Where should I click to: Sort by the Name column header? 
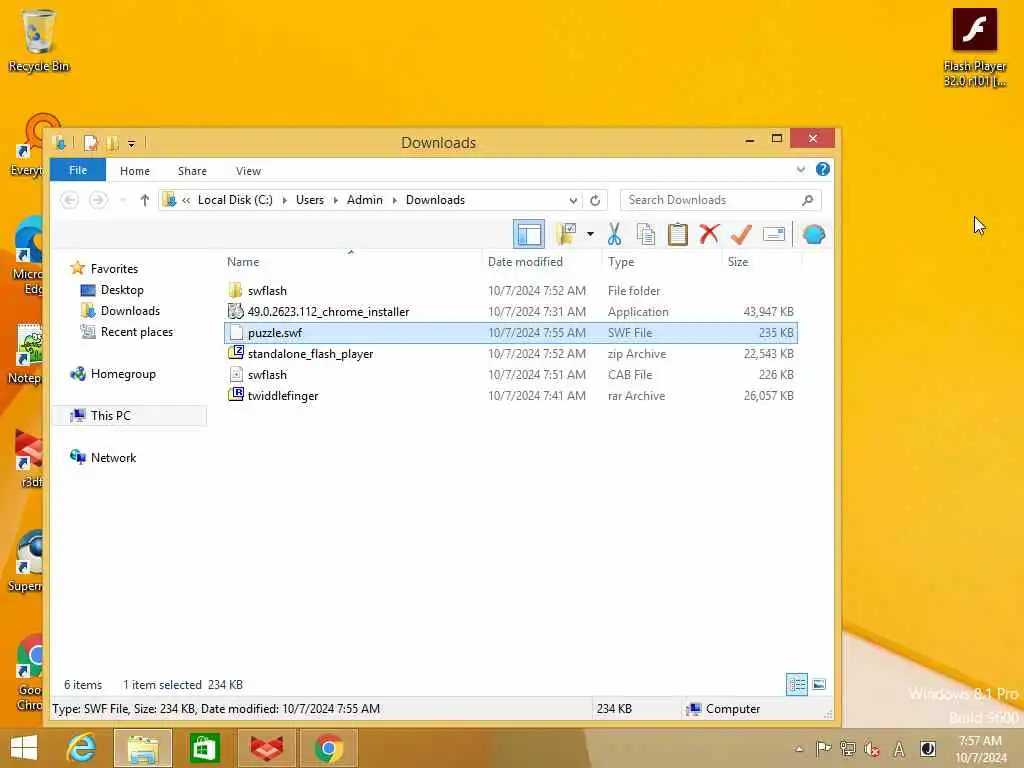[243, 261]
